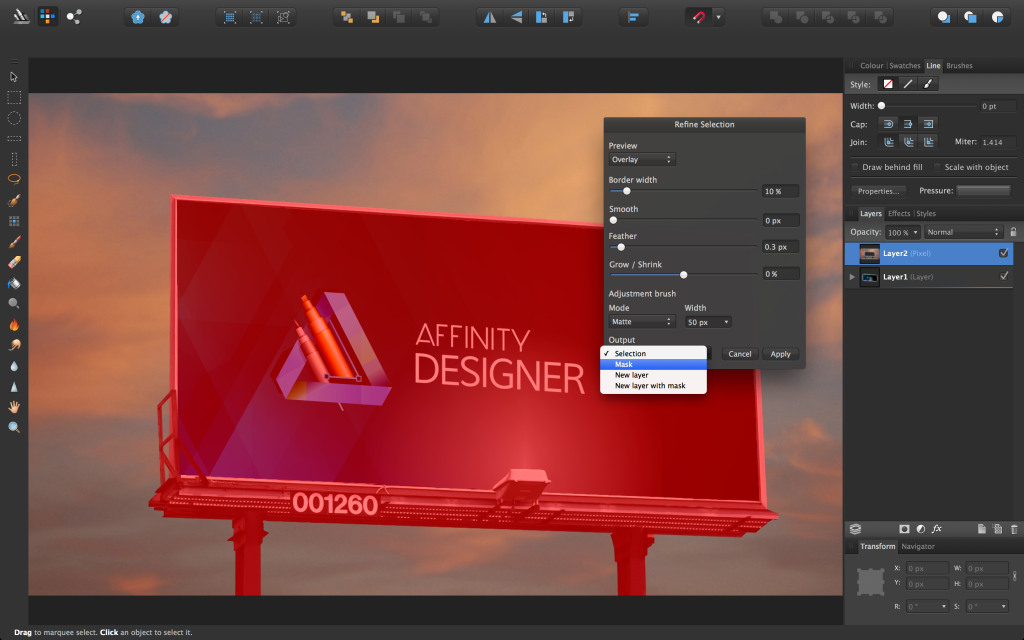Viewport: 1024px width, 640px height.
Task: Select the Freehand Selection lasso tool
Action: (14, 179)
